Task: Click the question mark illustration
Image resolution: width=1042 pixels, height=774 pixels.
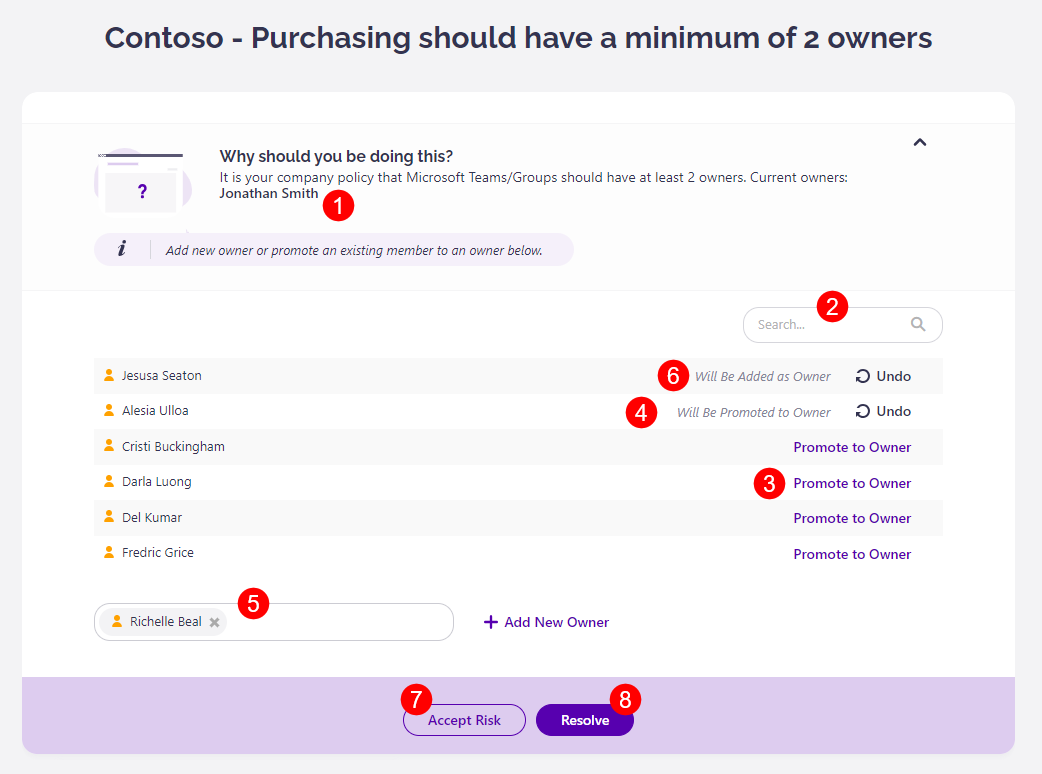Action: point(141,190)
